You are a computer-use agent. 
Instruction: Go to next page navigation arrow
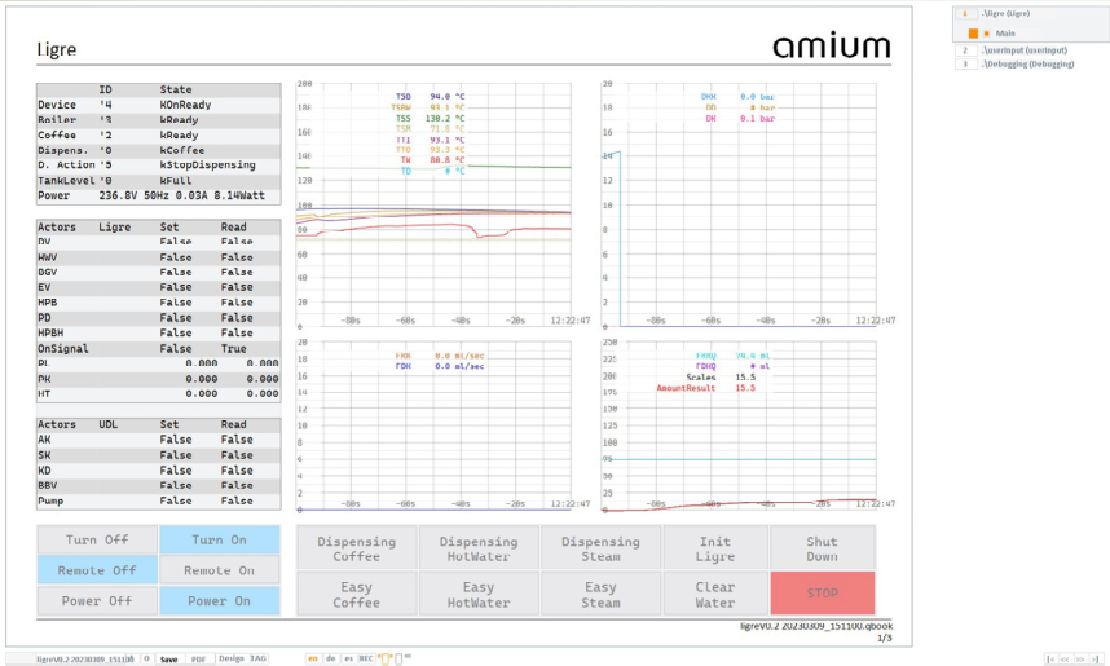point(1080,659)
